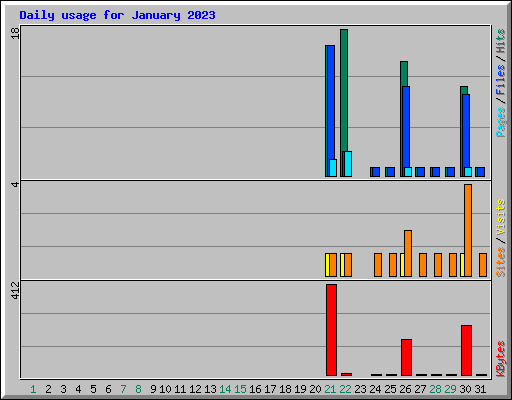Select the orange Sites bar for day 26

pyautogui.click(x=408, y=253)
